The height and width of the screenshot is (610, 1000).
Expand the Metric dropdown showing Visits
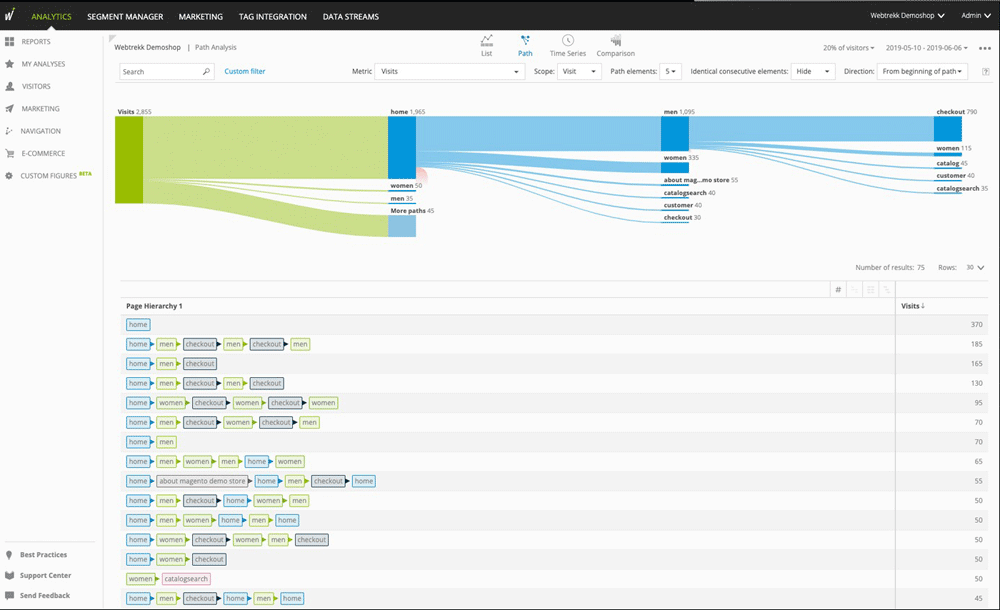[449, 72]
